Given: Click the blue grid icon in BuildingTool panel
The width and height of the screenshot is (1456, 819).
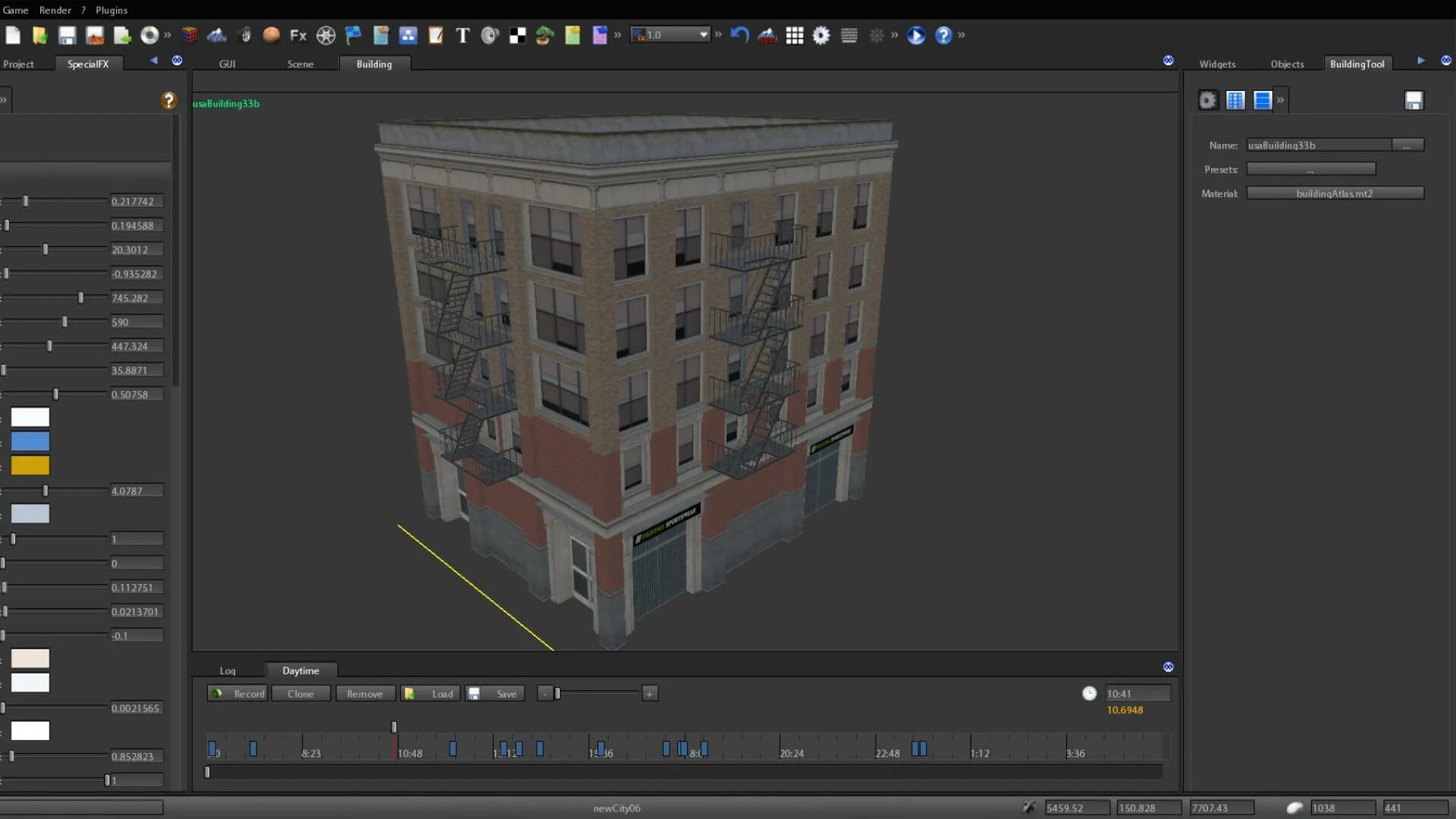Looking at the screenshot, I should tap(1235, 99).
